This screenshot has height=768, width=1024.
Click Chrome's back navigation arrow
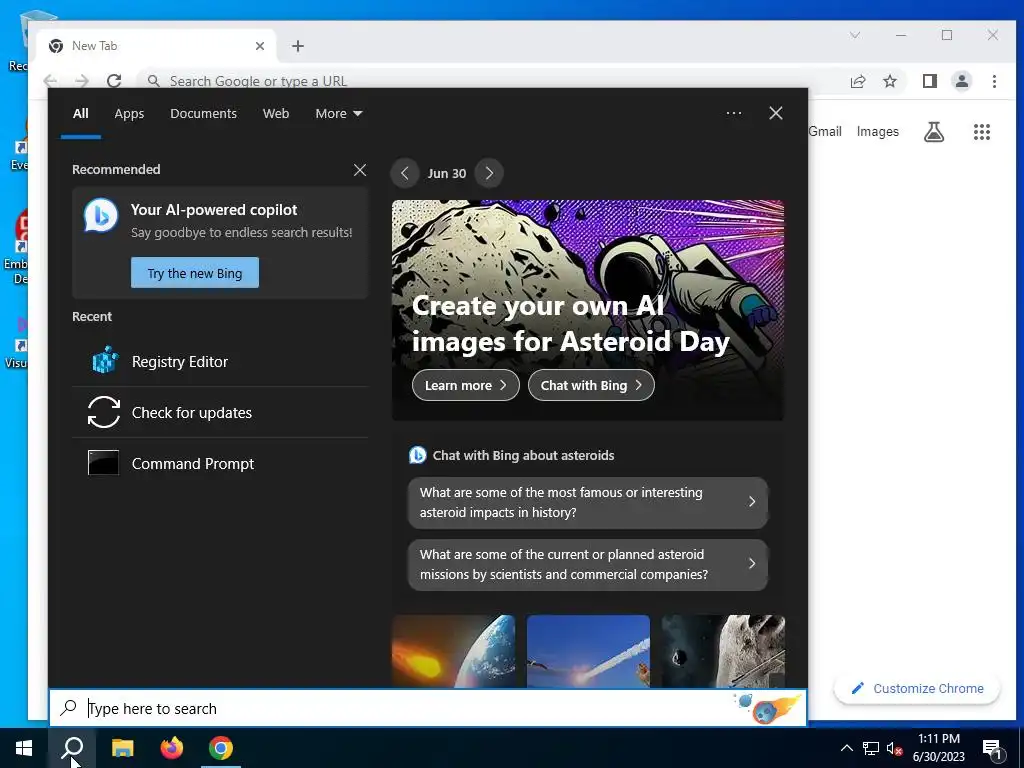50,80
